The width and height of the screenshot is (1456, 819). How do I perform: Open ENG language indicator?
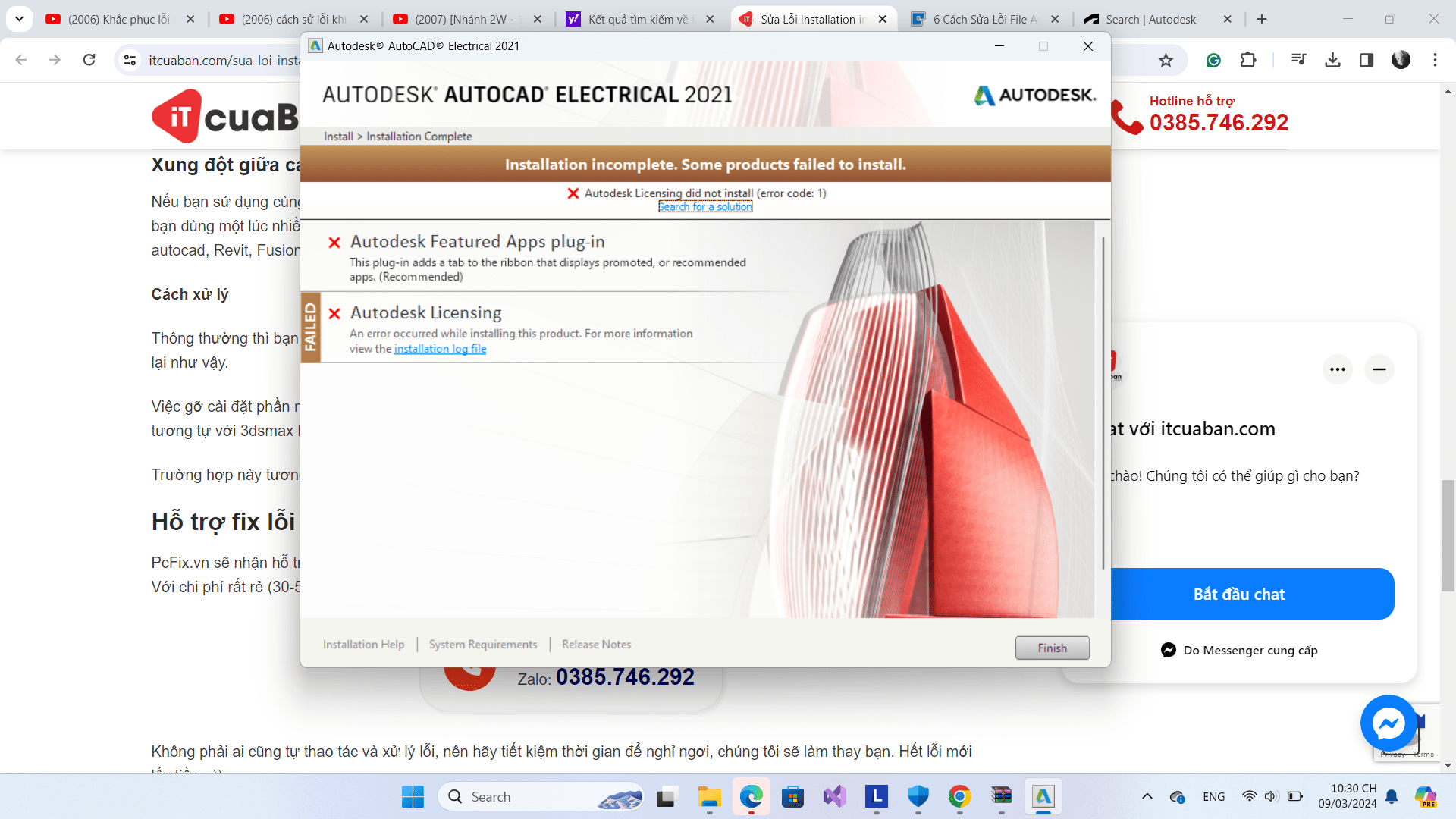1213,797
